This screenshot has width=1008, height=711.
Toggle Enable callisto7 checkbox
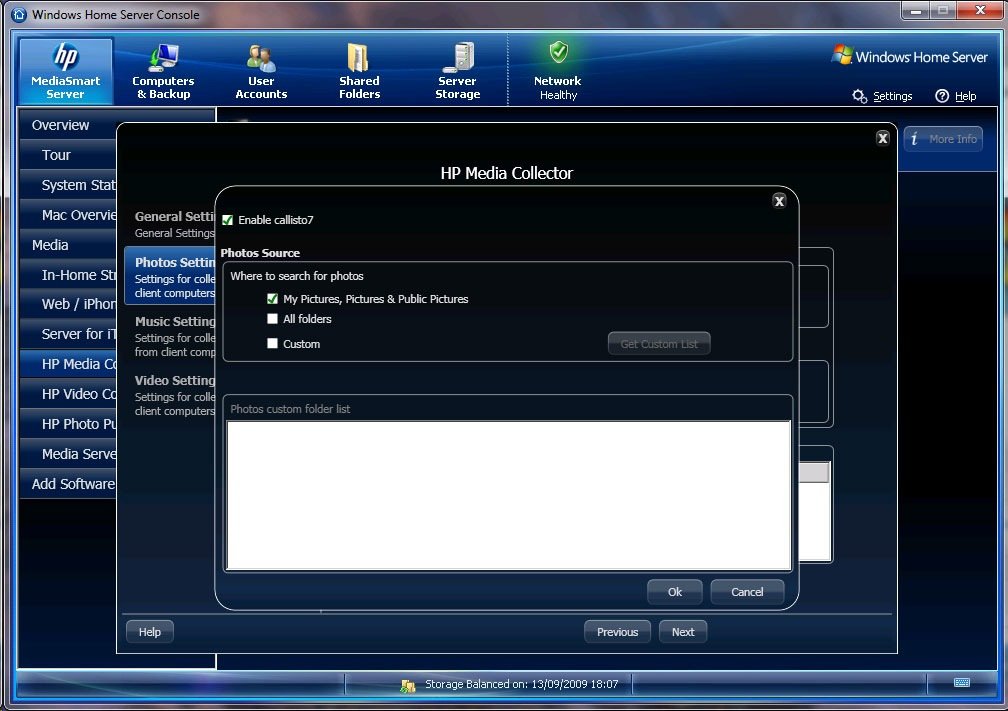point(228,220)
